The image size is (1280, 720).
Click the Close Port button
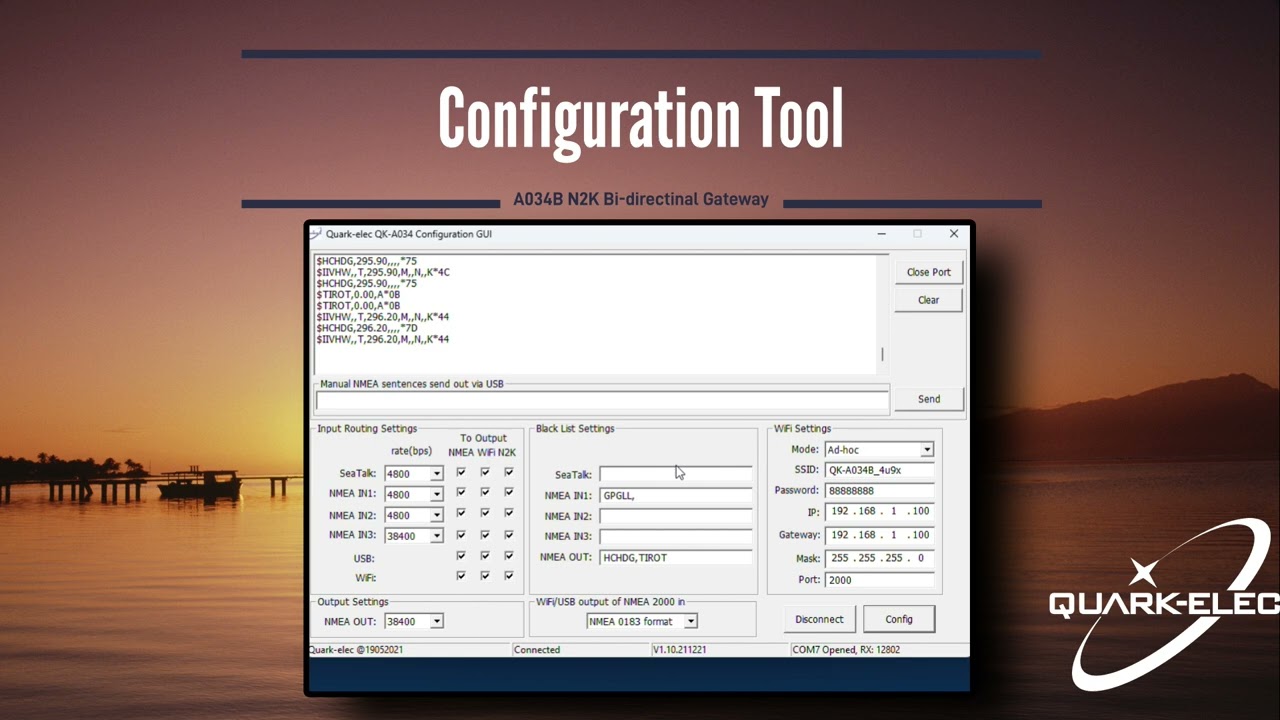[929, 272]
